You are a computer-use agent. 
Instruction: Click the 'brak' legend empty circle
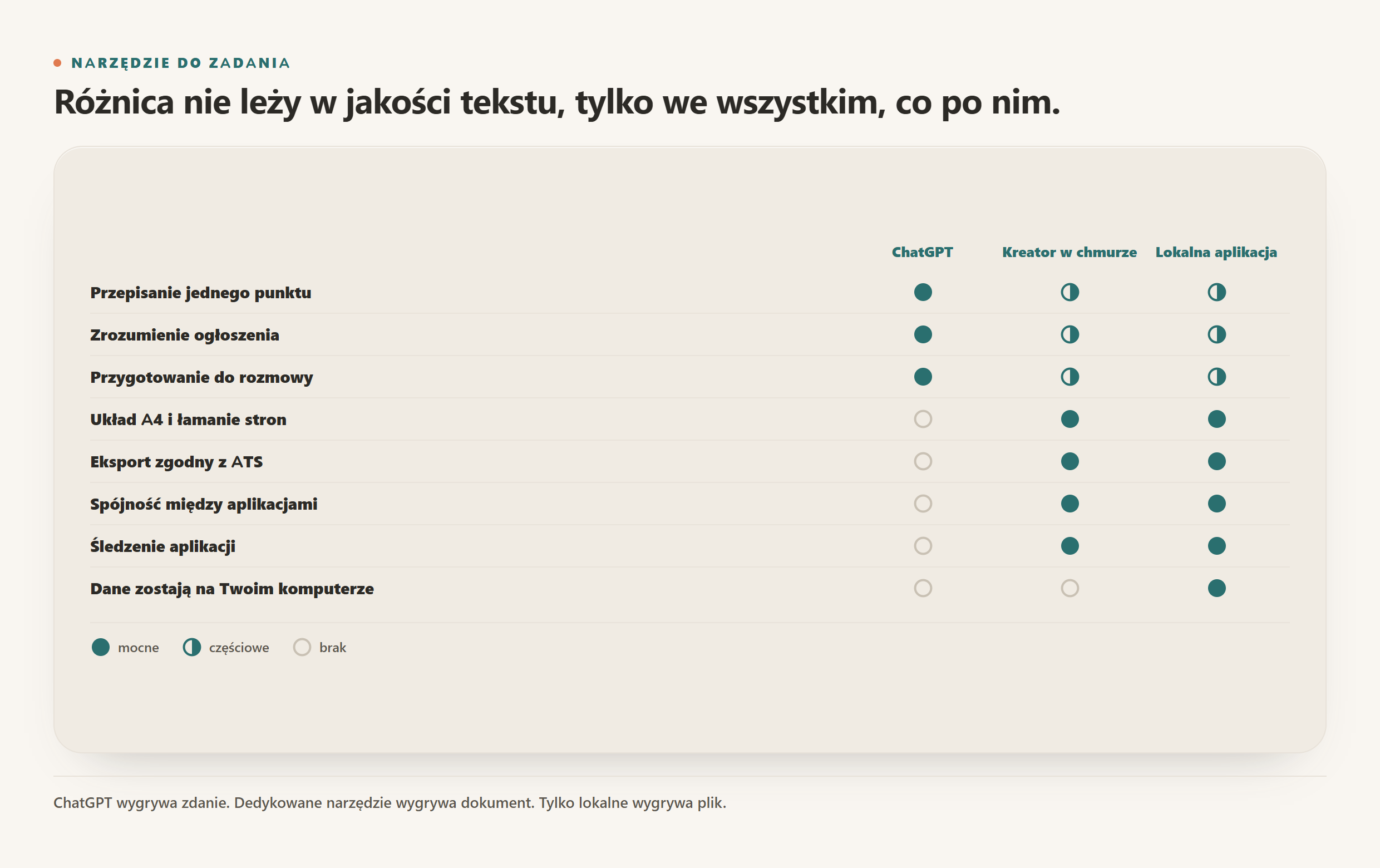(x=302, y=648)
